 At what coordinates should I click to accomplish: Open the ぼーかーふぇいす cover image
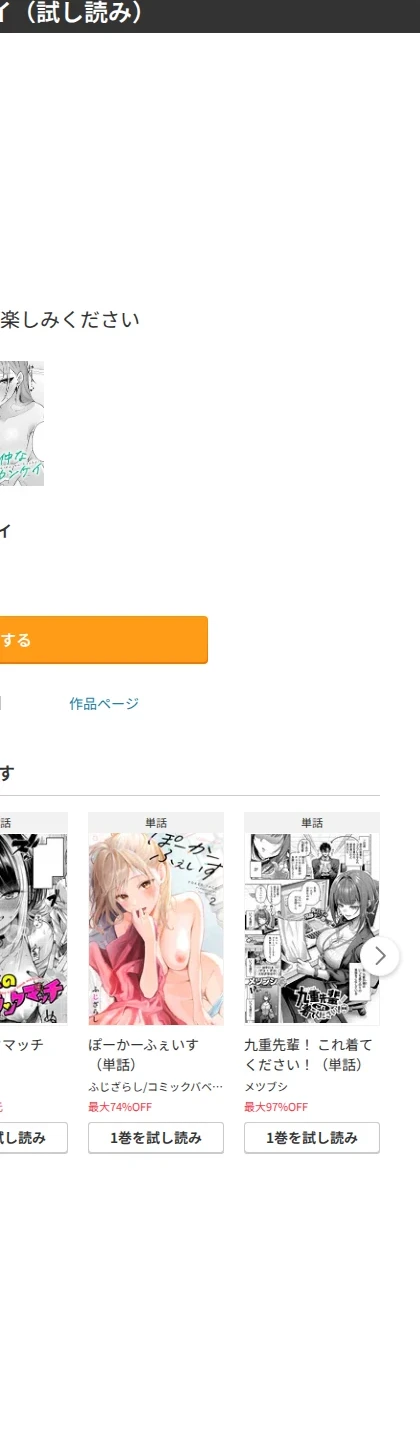tap(156, 929)
